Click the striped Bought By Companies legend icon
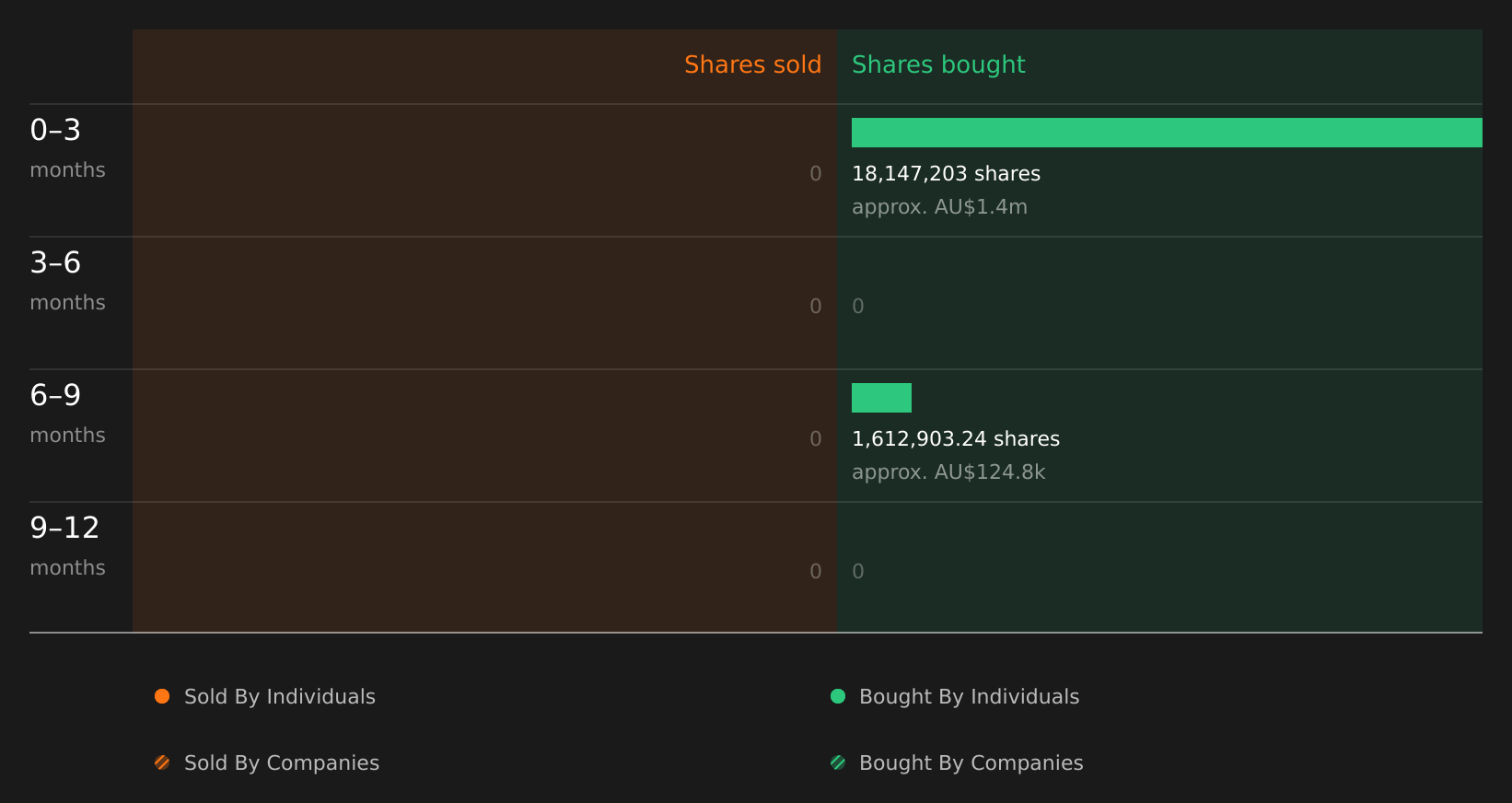 (838, 762)
